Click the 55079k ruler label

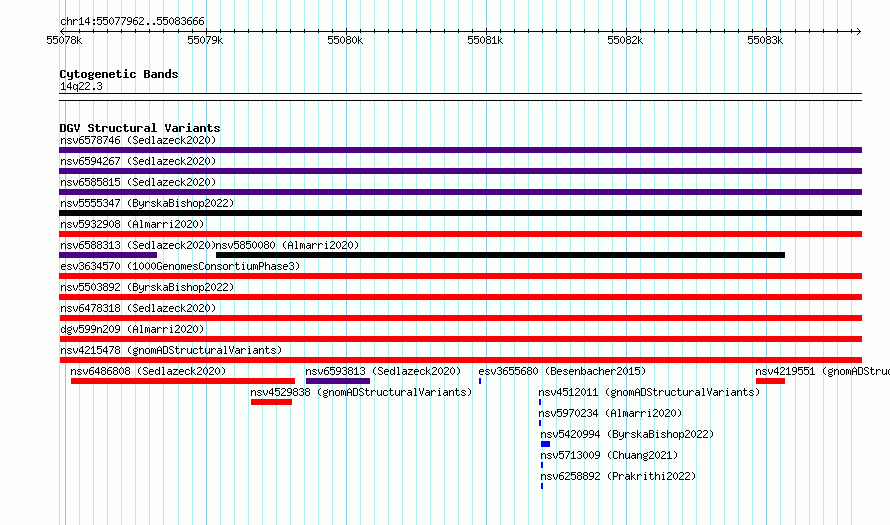[205, 40]
